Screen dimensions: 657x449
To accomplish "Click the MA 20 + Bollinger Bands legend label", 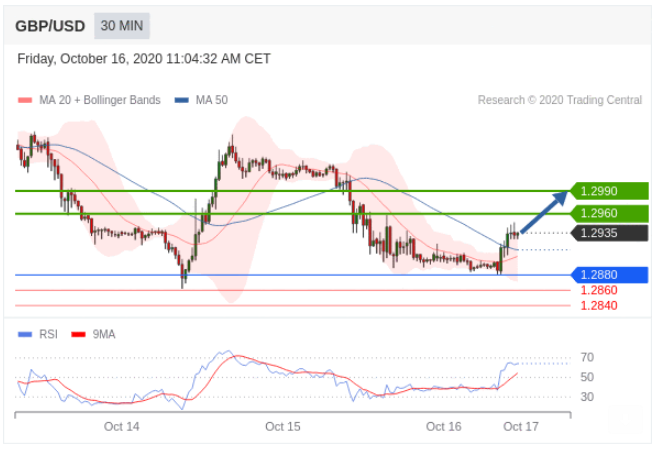I will tap(100, 100).
